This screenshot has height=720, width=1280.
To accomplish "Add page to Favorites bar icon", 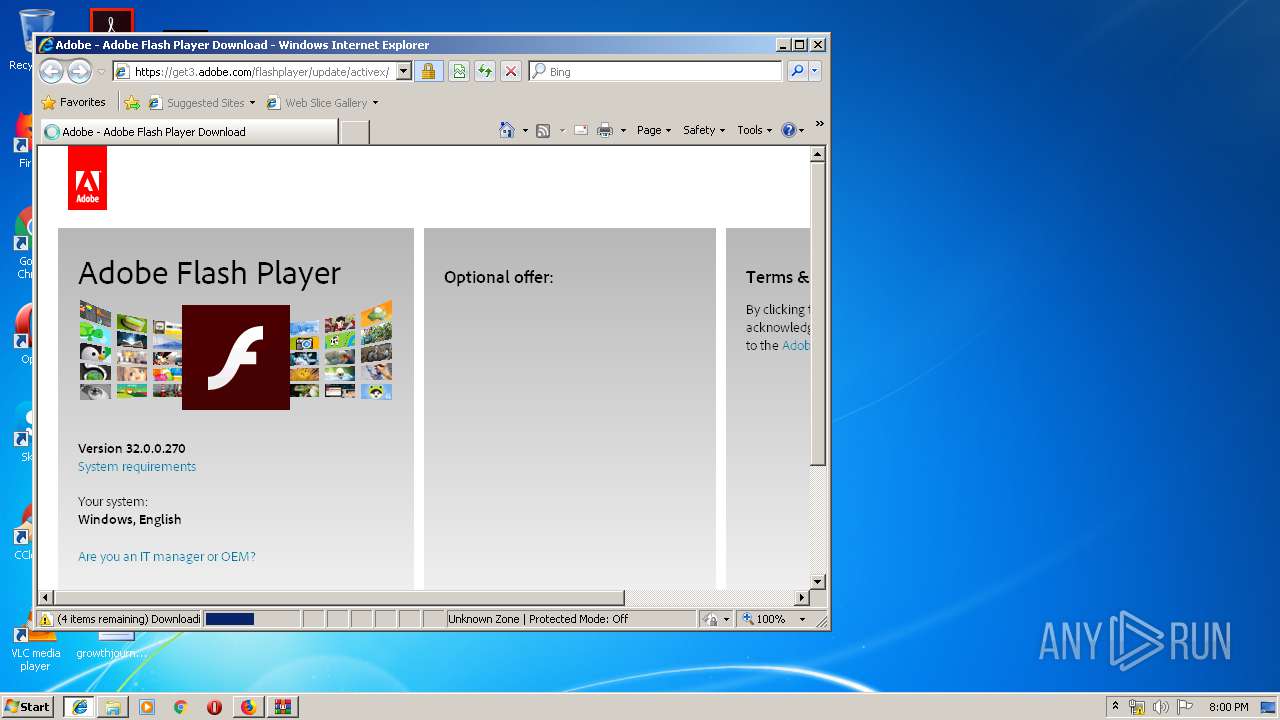I will click(132, 102).
